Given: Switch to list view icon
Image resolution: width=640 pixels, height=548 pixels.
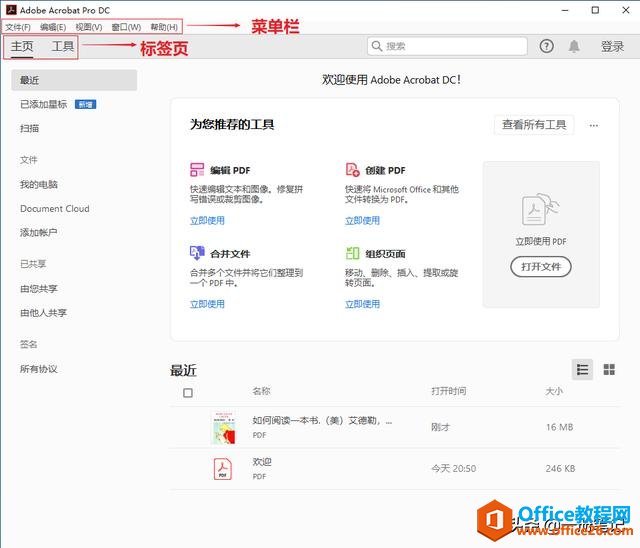Looking at the screenshot, I should [x=582, y=370].
